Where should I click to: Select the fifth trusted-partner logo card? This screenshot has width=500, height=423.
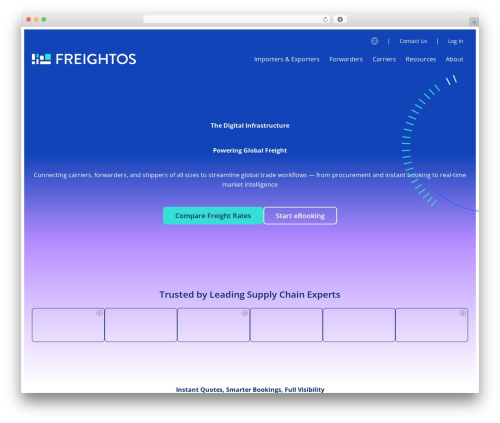[x=359, y=325]
